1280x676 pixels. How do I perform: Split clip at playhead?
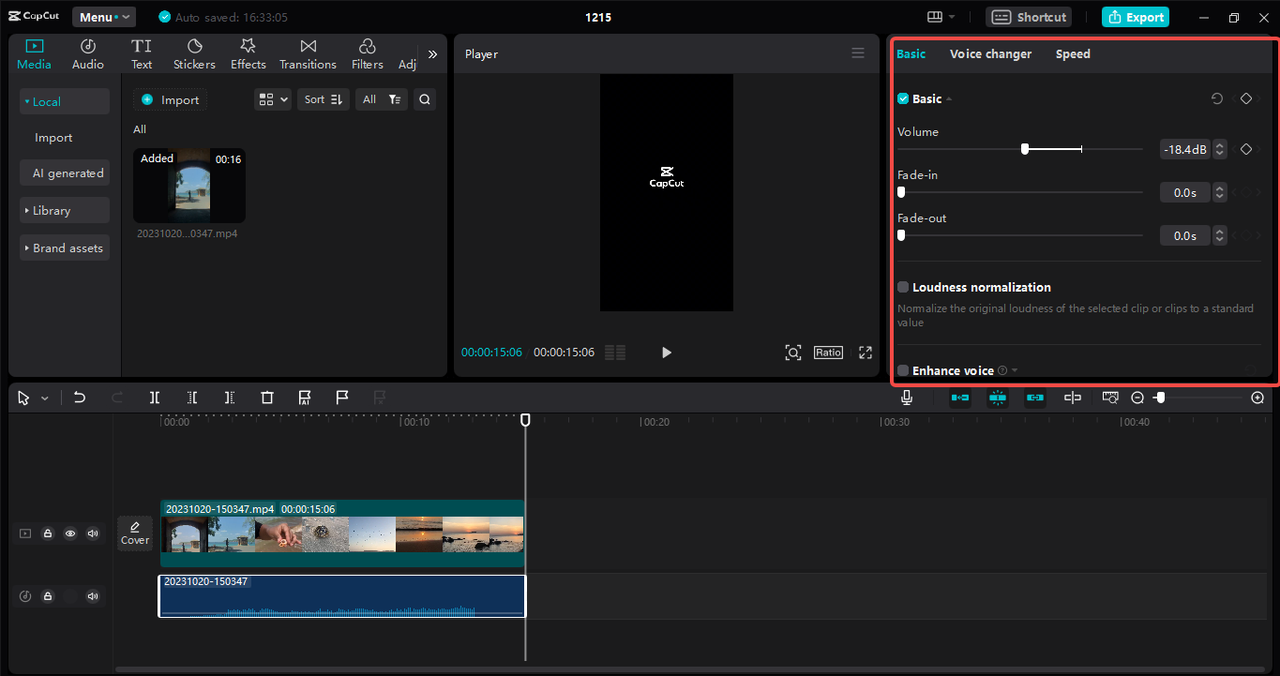155,398
